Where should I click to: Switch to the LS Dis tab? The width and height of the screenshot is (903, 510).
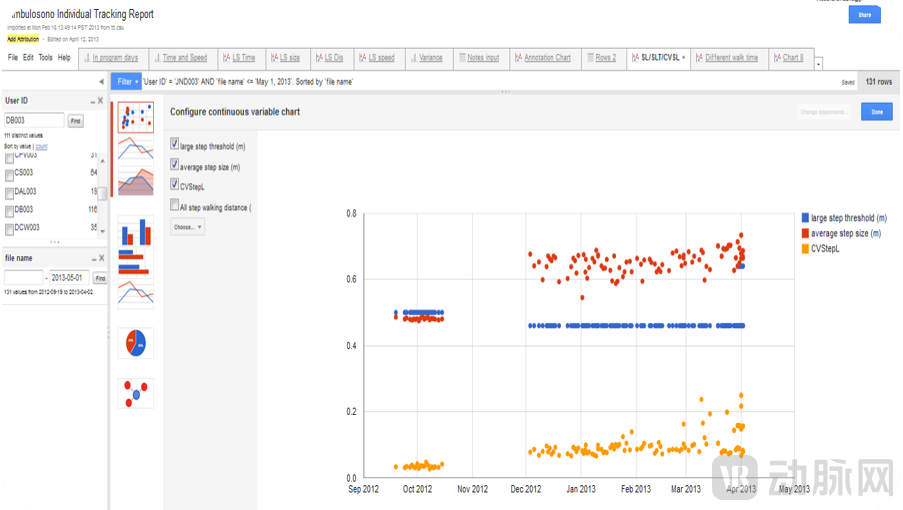coord(332,58)
